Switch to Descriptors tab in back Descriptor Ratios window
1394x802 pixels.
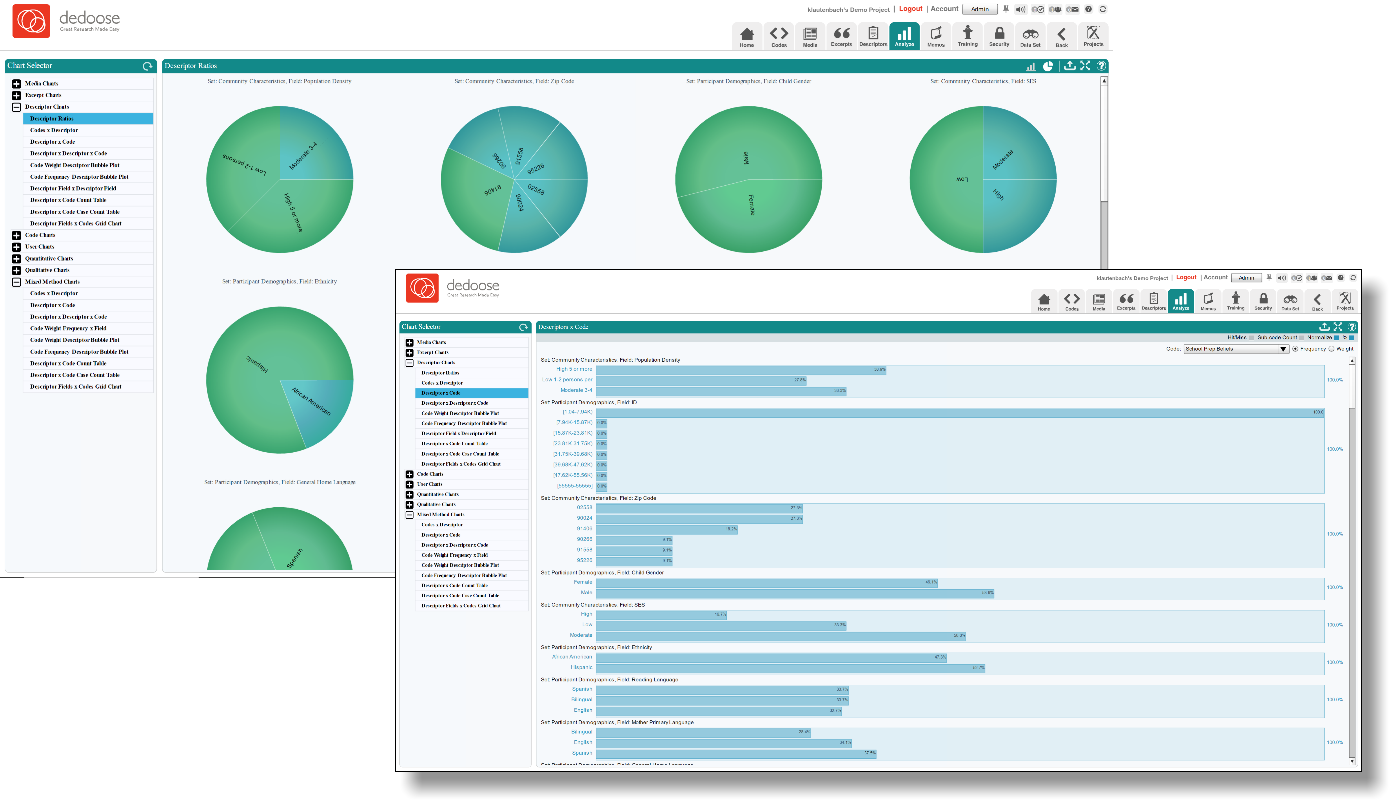click(x=873, y=36)
